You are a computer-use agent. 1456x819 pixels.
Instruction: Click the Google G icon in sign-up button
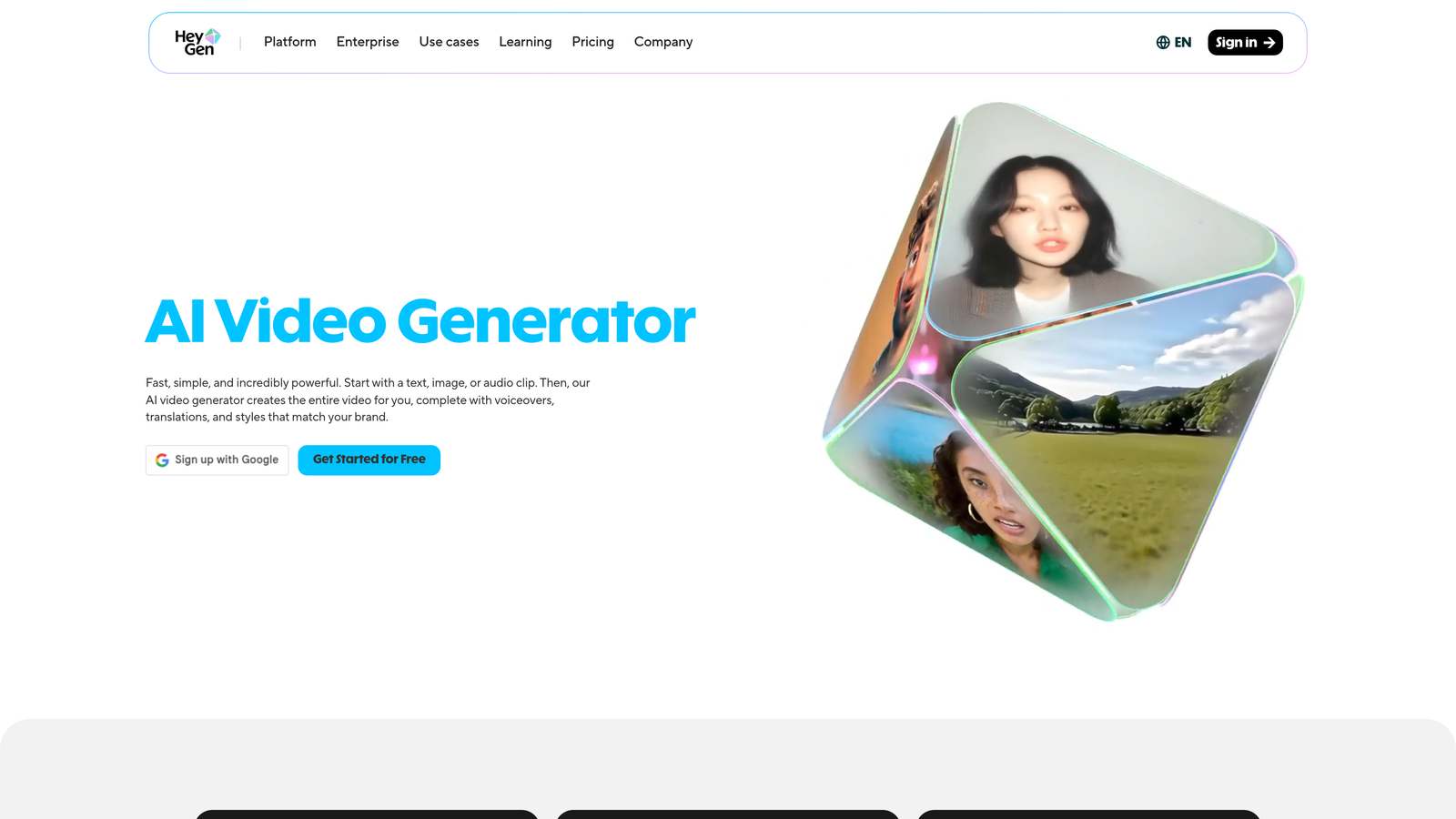(162, 460)
